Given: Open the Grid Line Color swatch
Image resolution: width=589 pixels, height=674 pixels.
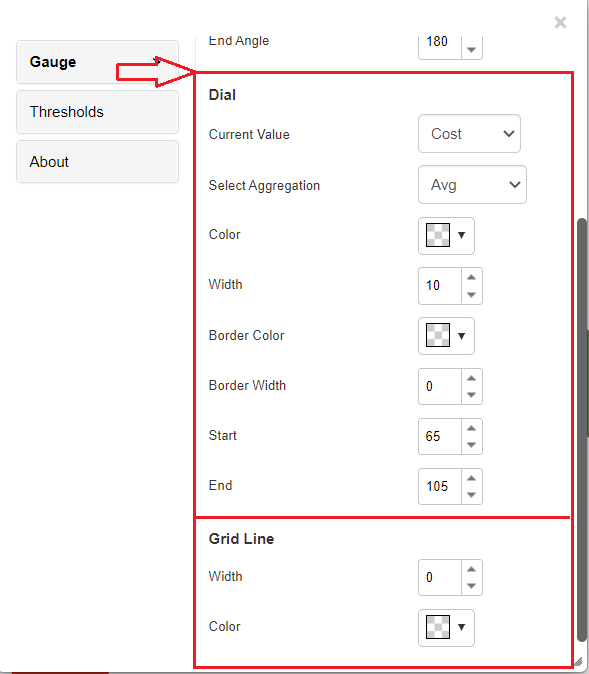Looking at the screenshot, I should pyautogui.click(x=438, y=627).
